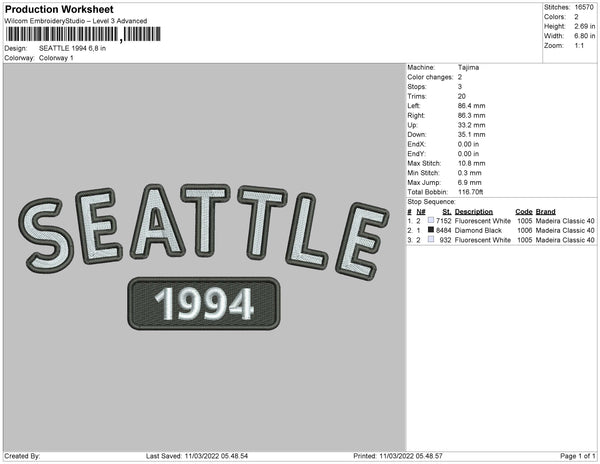
Task: Click the Zoom 1:1 value
Action: pos(580,47)
